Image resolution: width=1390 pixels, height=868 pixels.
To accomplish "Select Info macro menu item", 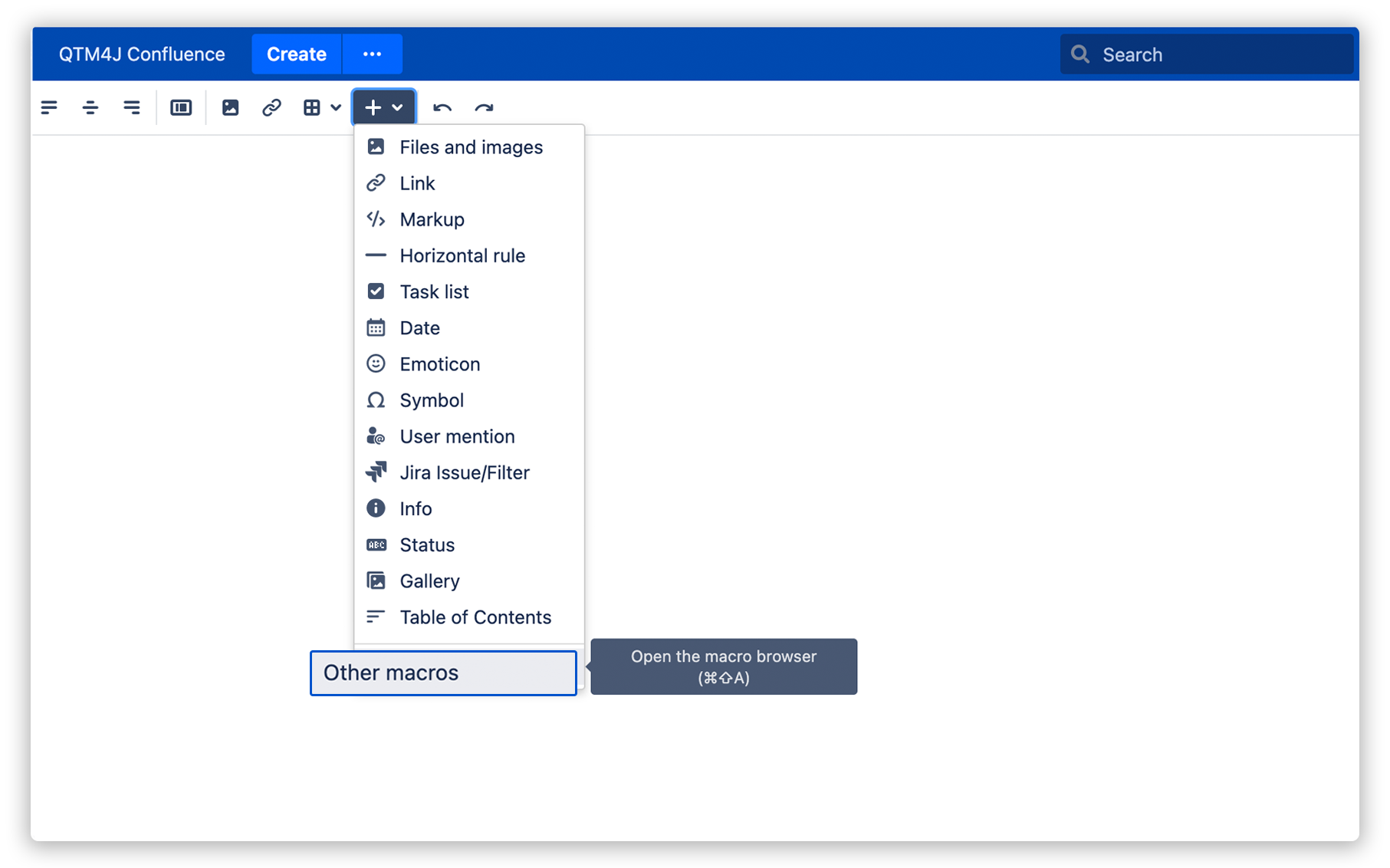I will [469, 508].
